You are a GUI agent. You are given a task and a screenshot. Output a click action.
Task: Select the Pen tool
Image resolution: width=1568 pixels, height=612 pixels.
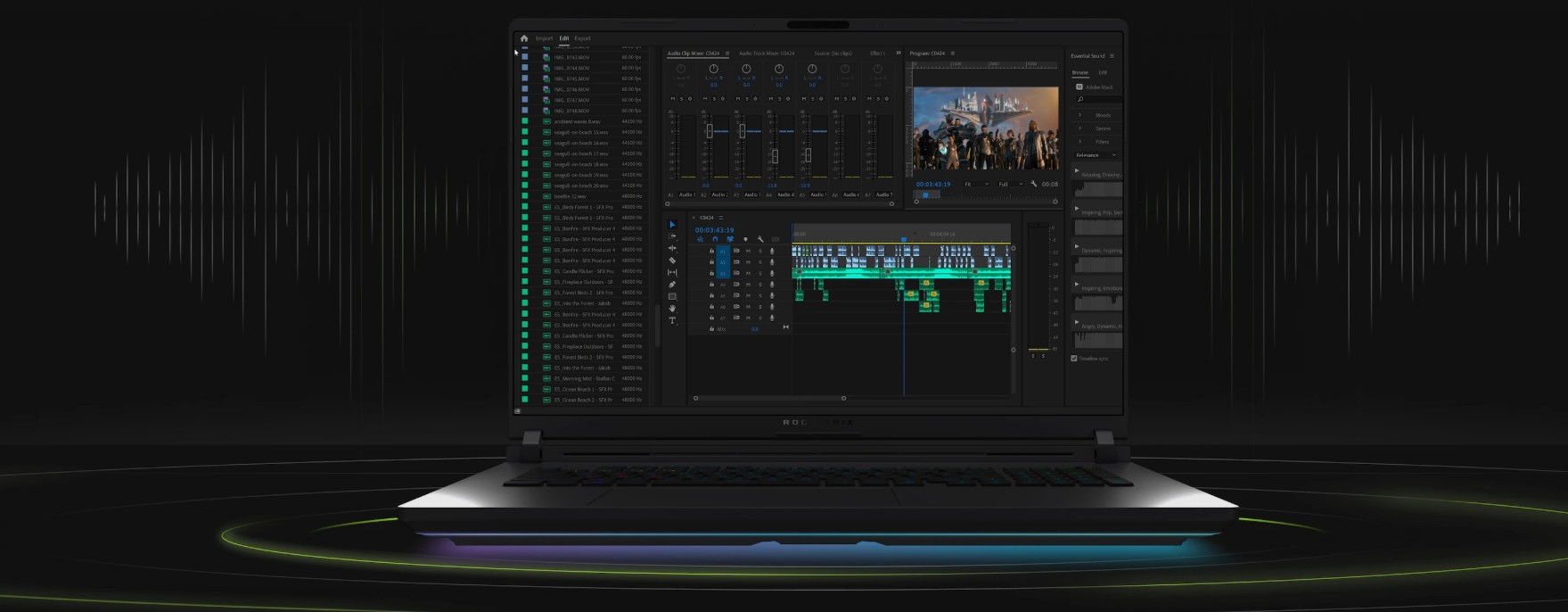pyautogui.click(x=672, y=285)
